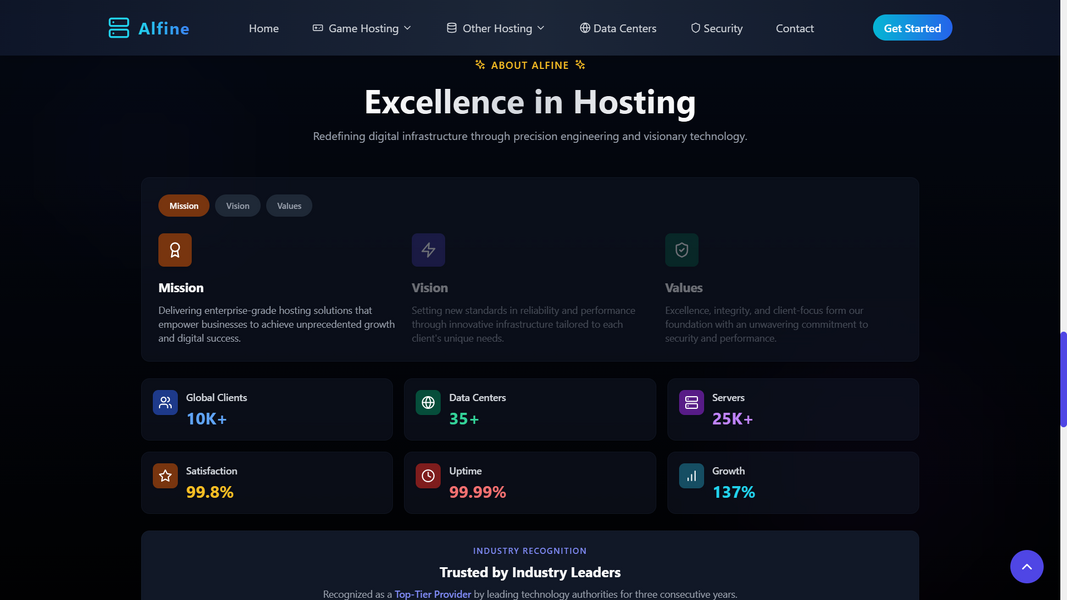Click the Mission award ribbon icon
Viewport: 1067px width, 600px height.
coord(175,250)
